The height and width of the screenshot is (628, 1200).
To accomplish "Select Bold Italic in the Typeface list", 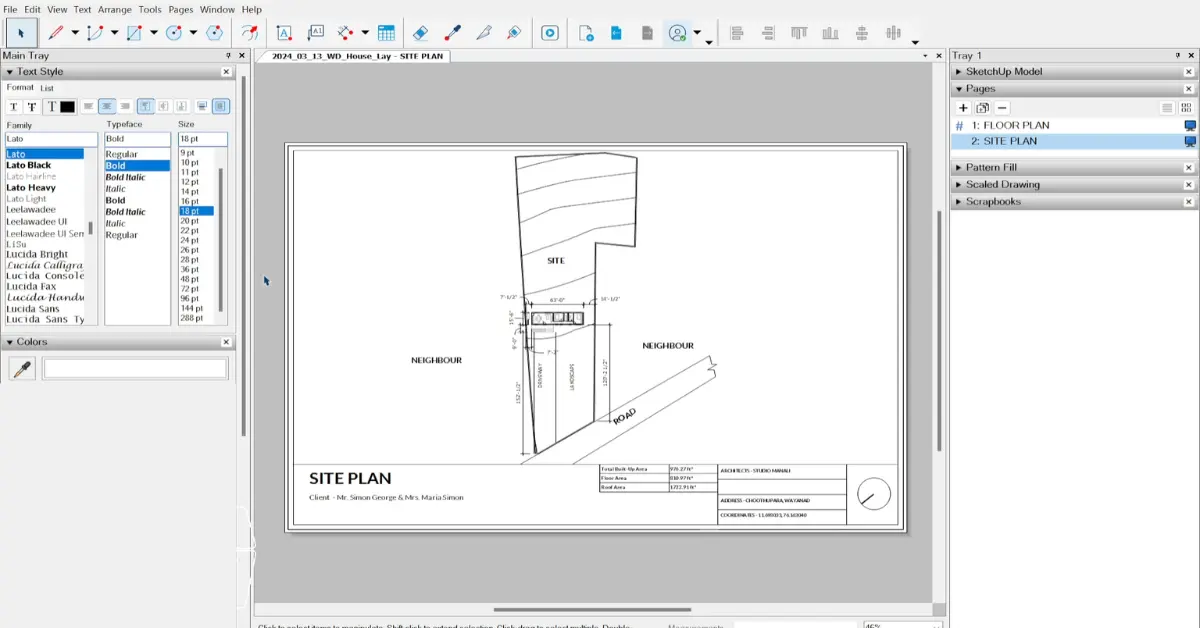I will [x=127, y=177].
